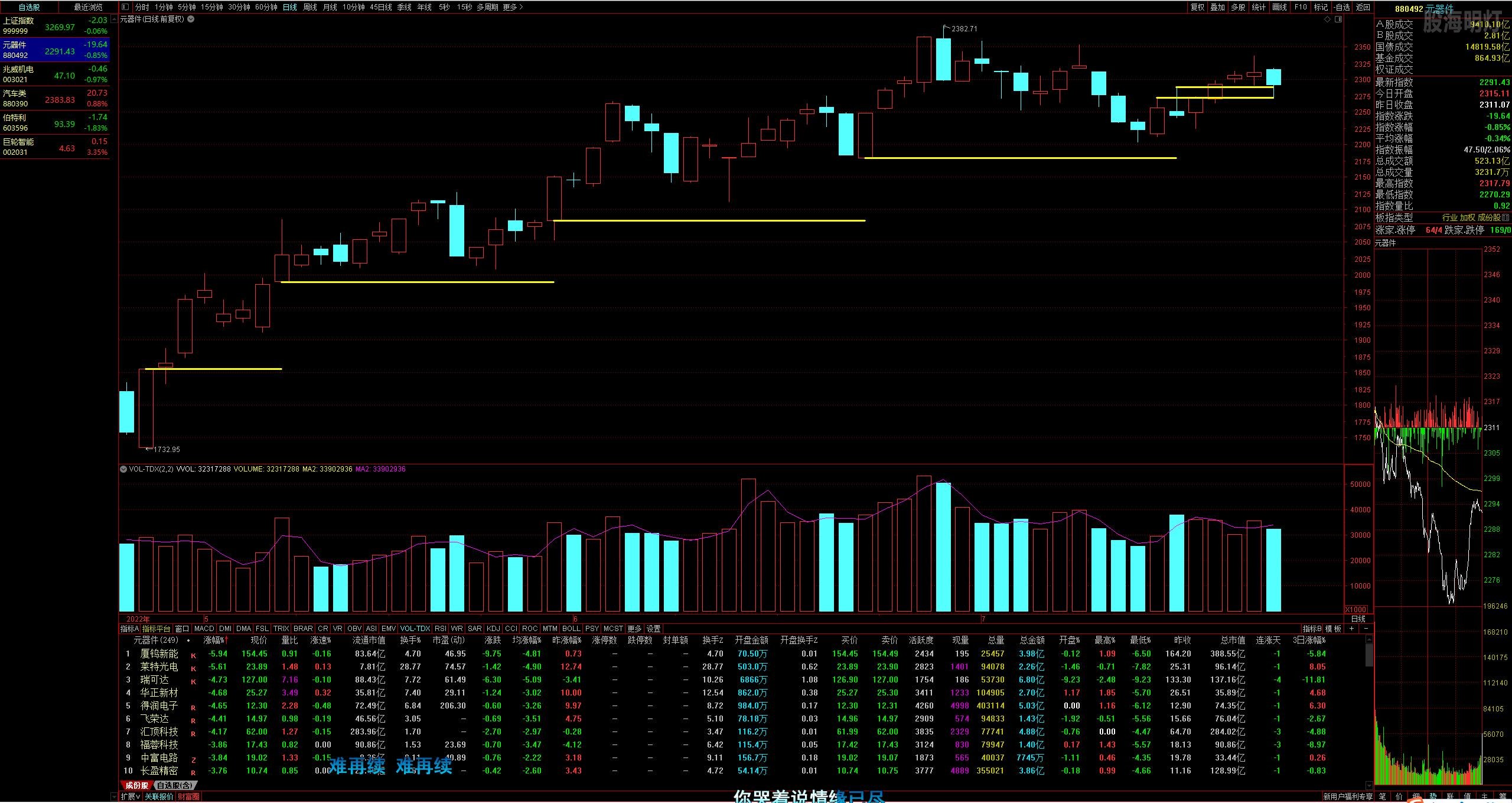Switch to 分时 intraday view
The image size is (1512, 803).
click(x=142, y=7)
